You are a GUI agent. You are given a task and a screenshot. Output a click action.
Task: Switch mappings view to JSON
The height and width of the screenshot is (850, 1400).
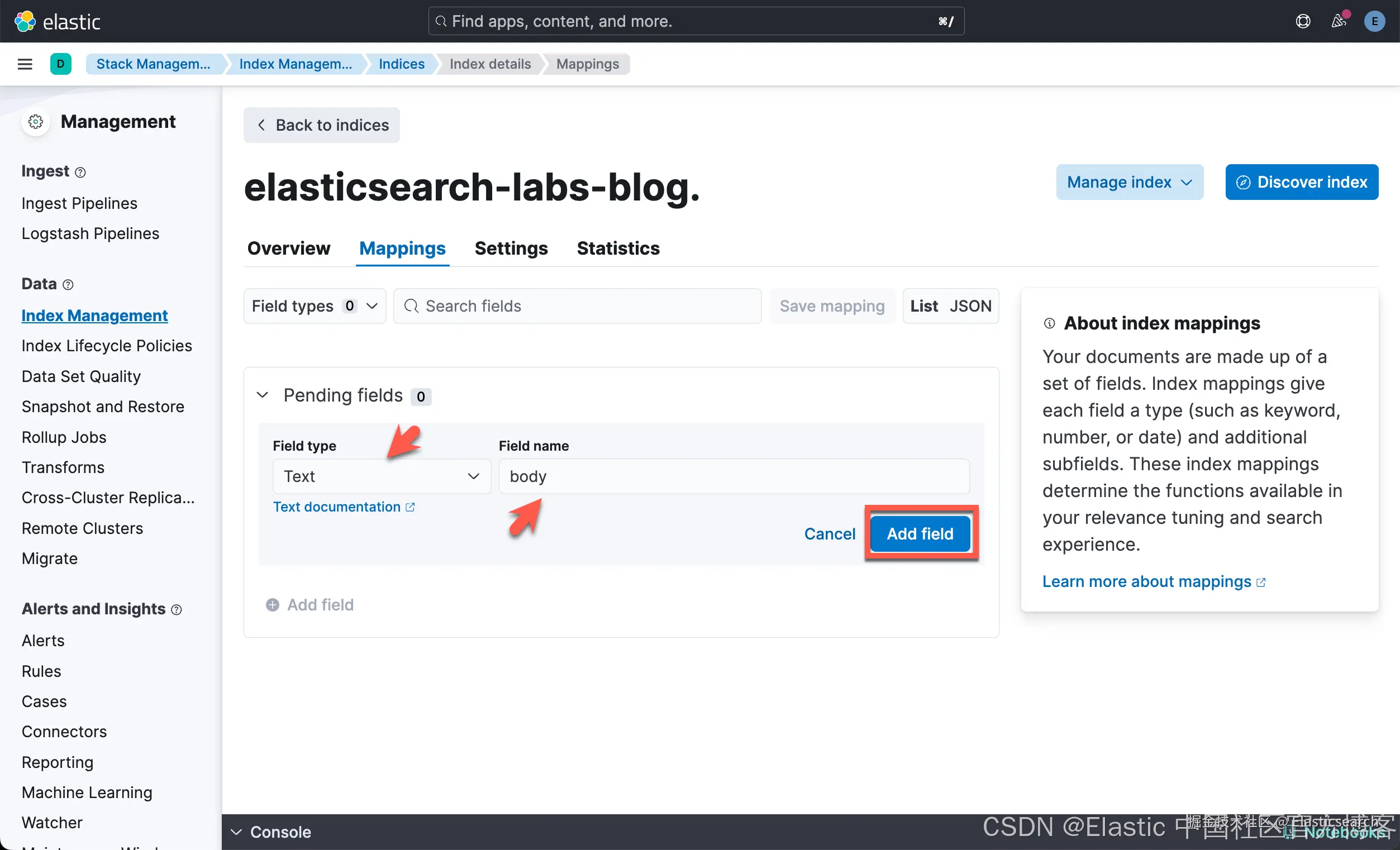point(970,306)
